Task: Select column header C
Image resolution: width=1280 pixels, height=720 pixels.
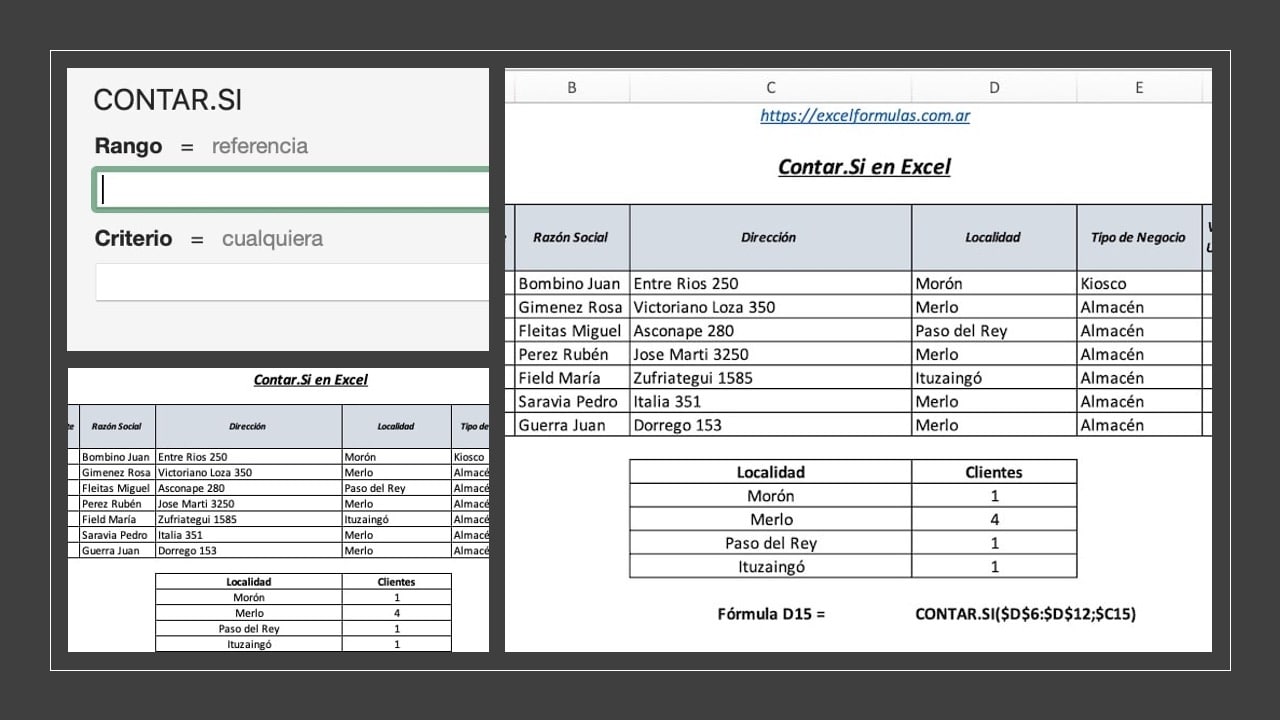Action: coord(770,87)
